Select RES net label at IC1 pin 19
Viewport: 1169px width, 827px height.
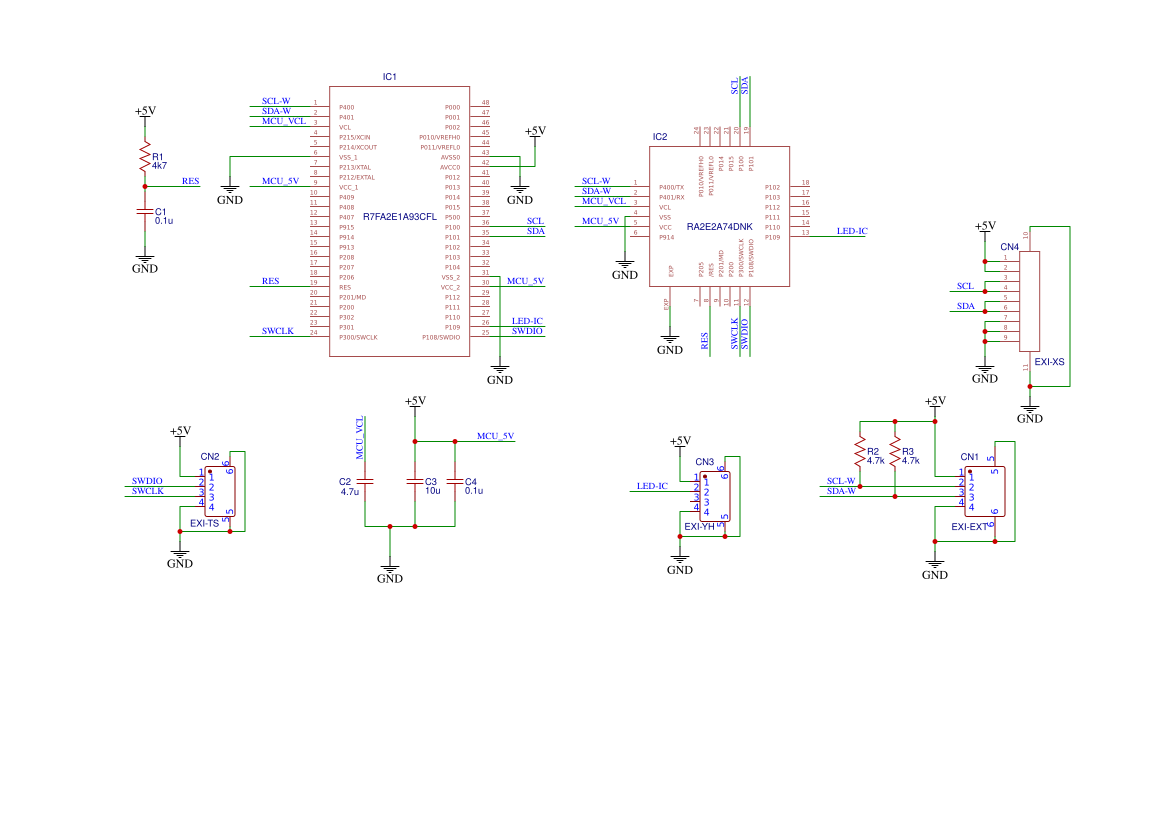pos(271,281)
